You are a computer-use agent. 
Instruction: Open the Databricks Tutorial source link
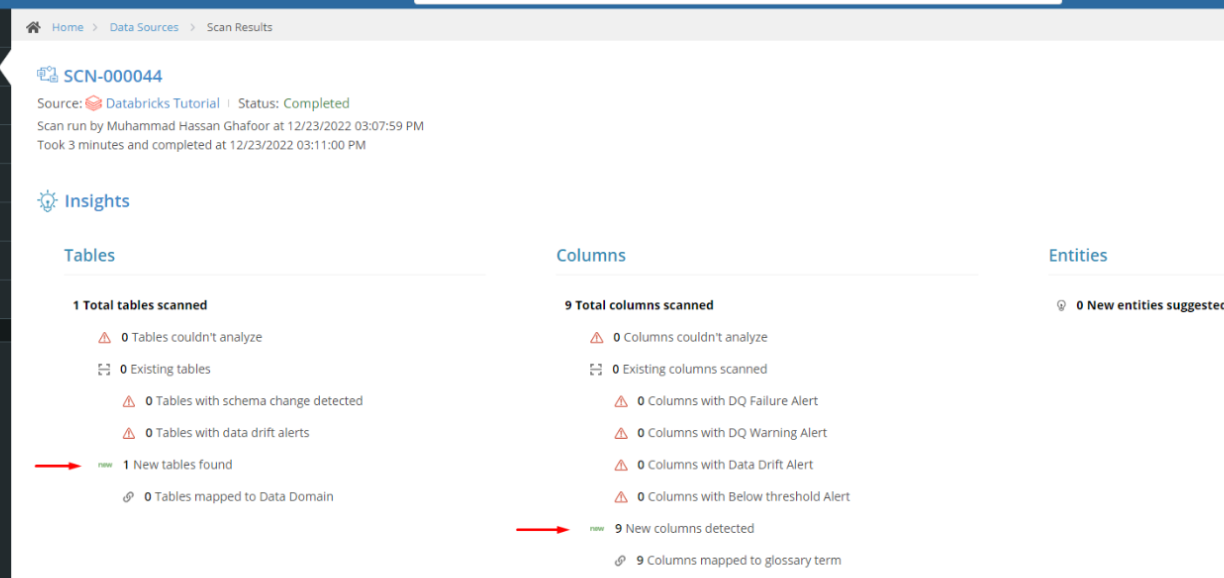[x=163, y=103]
